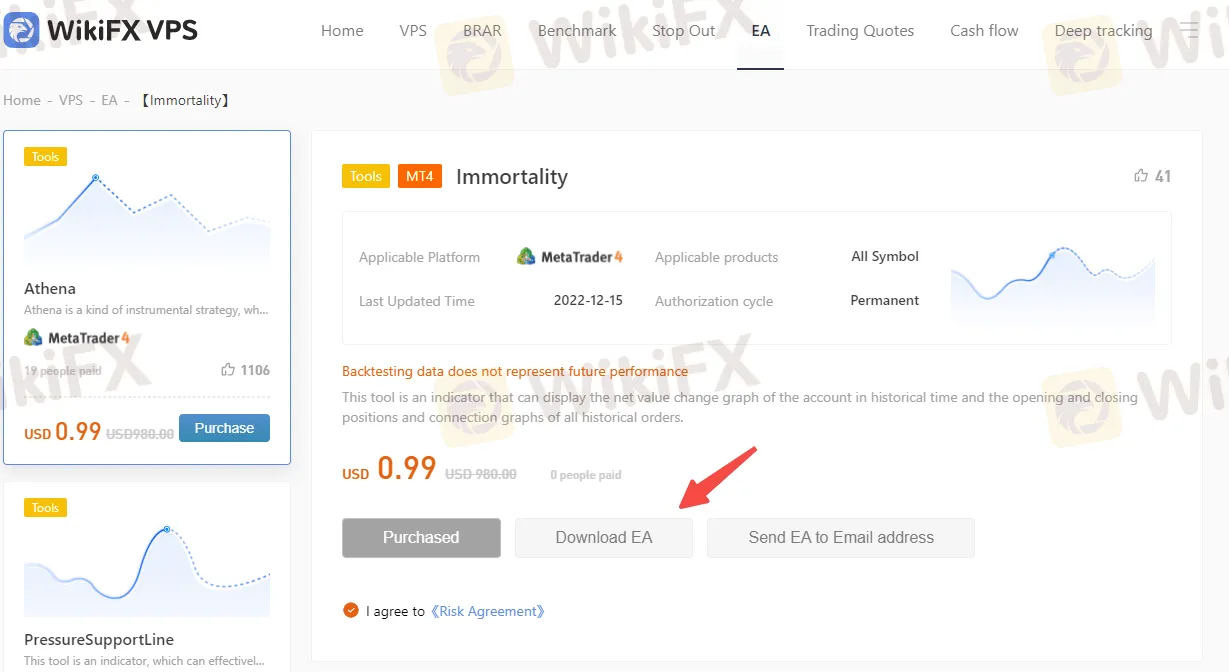Click the MetaTrader 4 logo under Applicable Platform
This screenshot has height=672, width=1229.
tap(570, 257)
